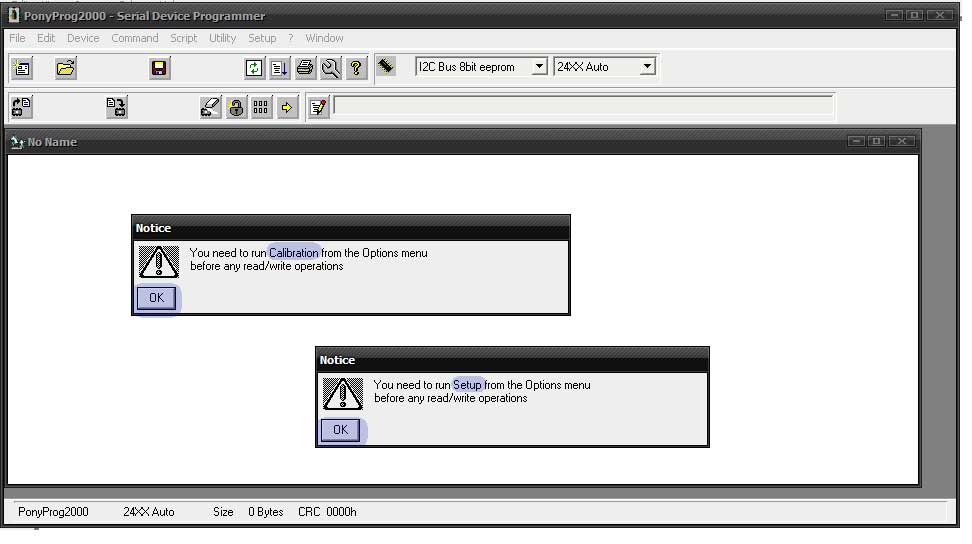
Task: Click status bar text '24XX Auto'
Action: (149, 512)
